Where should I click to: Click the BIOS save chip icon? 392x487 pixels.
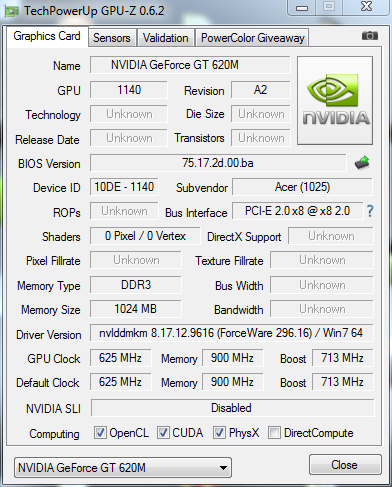click(x=362, y=163)
